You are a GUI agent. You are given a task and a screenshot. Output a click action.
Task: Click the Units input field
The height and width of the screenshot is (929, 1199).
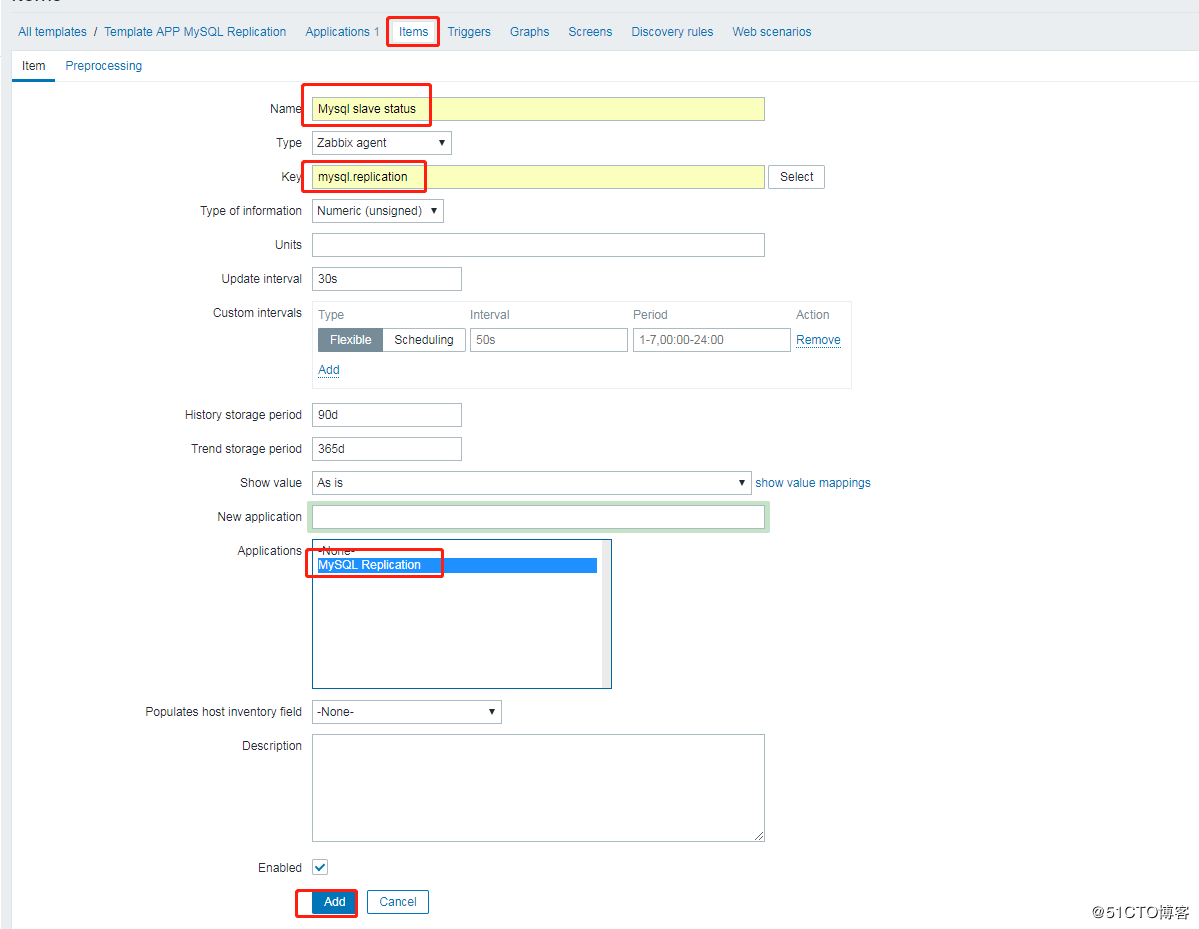pos(538,245)
